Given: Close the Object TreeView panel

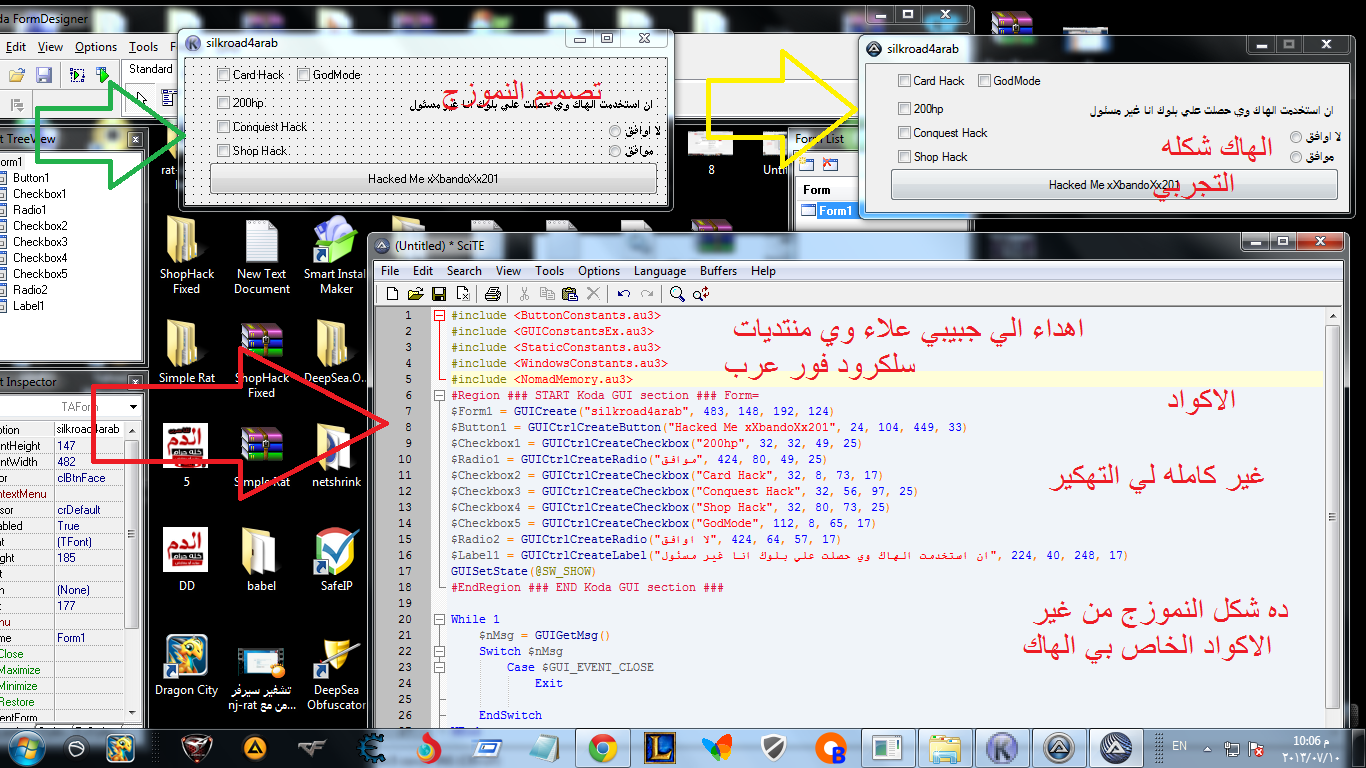Looking at the screenshot, I should point(135,140).
